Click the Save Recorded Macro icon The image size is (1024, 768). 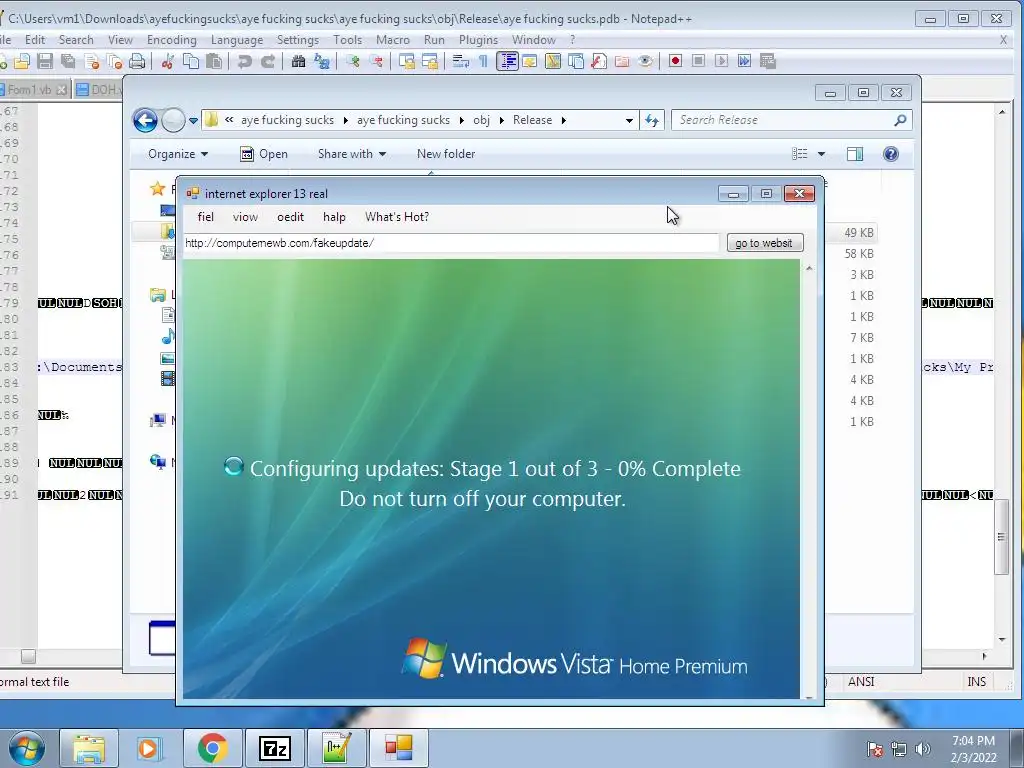[x=768, y=61]
